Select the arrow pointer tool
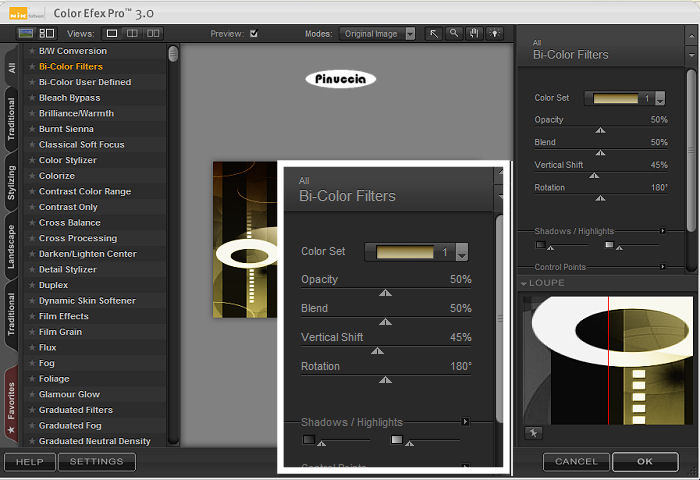Viewport: 700px width, 480px height. (433, 33)
